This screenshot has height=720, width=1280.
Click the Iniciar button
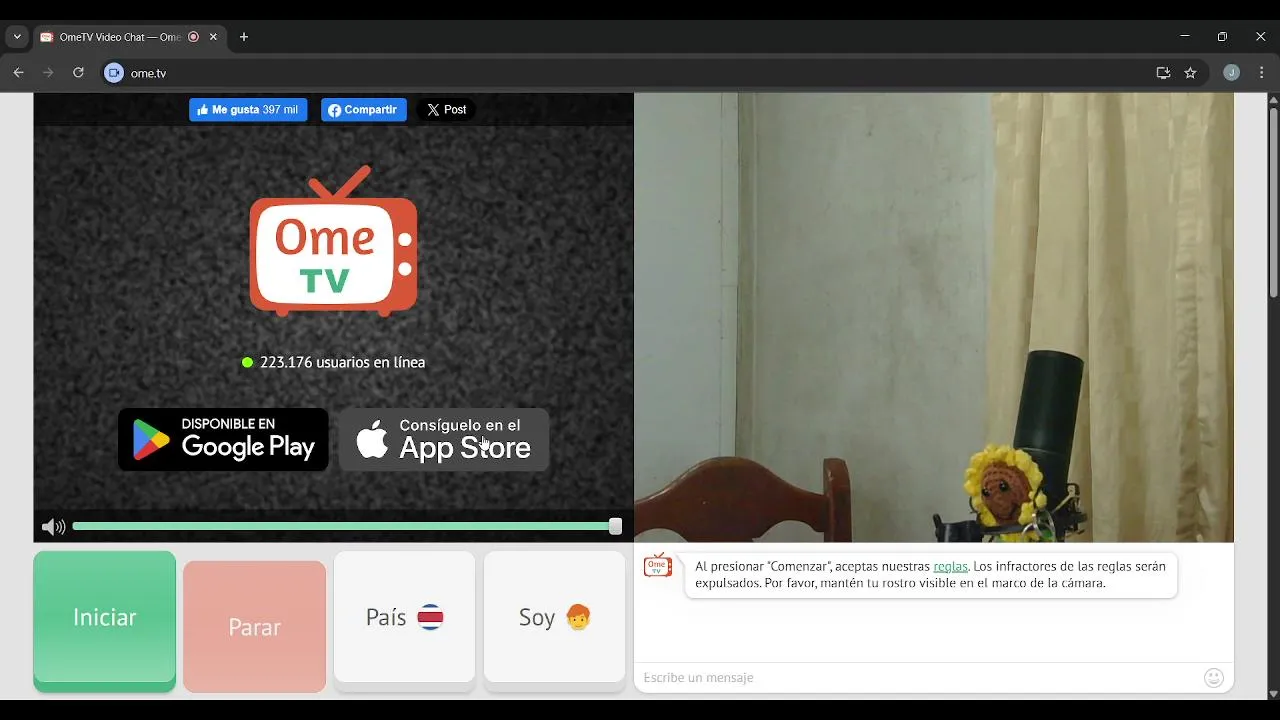105,621
